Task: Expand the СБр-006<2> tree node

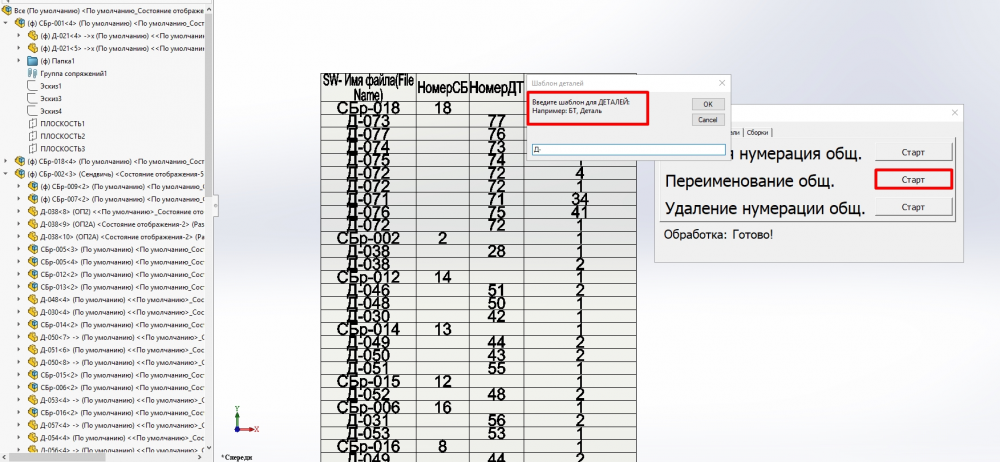Action: click(x=18, y=387)
